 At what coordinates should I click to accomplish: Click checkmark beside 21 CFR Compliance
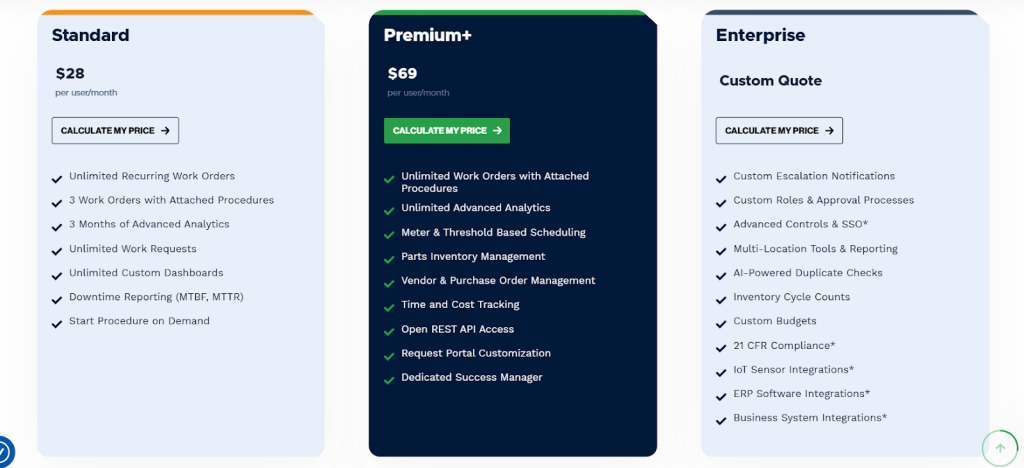point(721,347)
